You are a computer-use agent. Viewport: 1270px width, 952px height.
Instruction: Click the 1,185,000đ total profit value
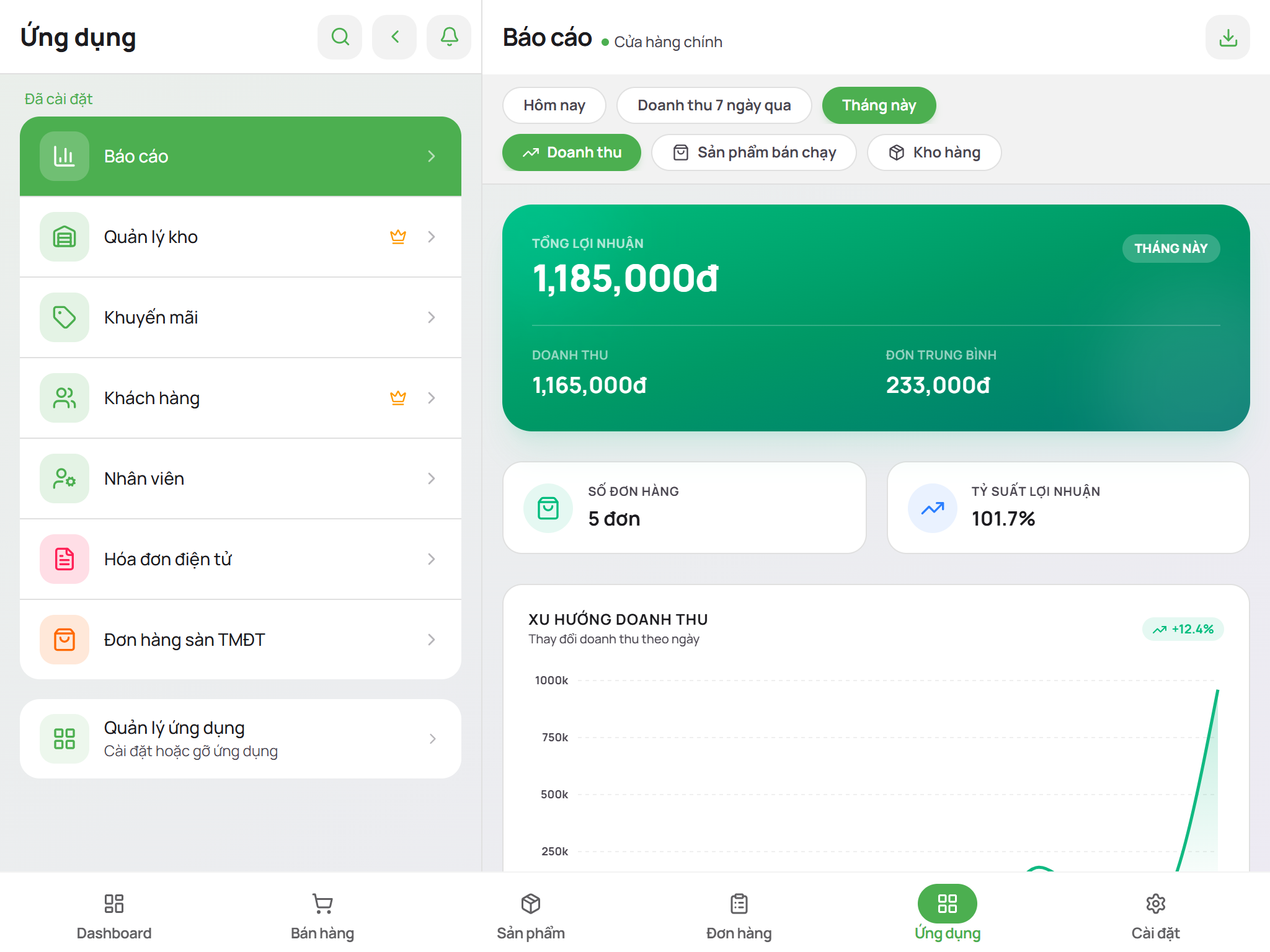click(625, 278)
